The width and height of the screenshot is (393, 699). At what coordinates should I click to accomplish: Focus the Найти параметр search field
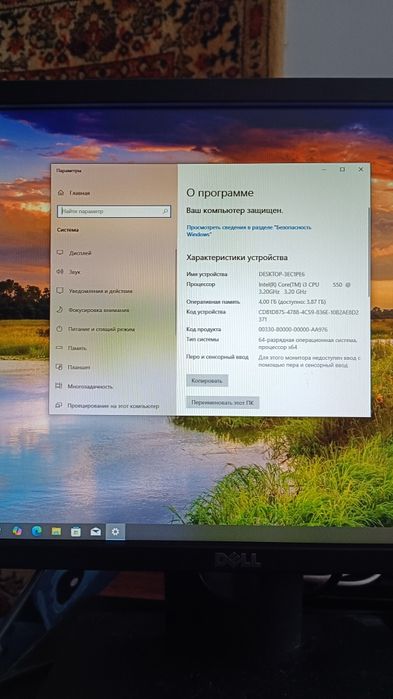pyautogui.click(x=114, y=211)
